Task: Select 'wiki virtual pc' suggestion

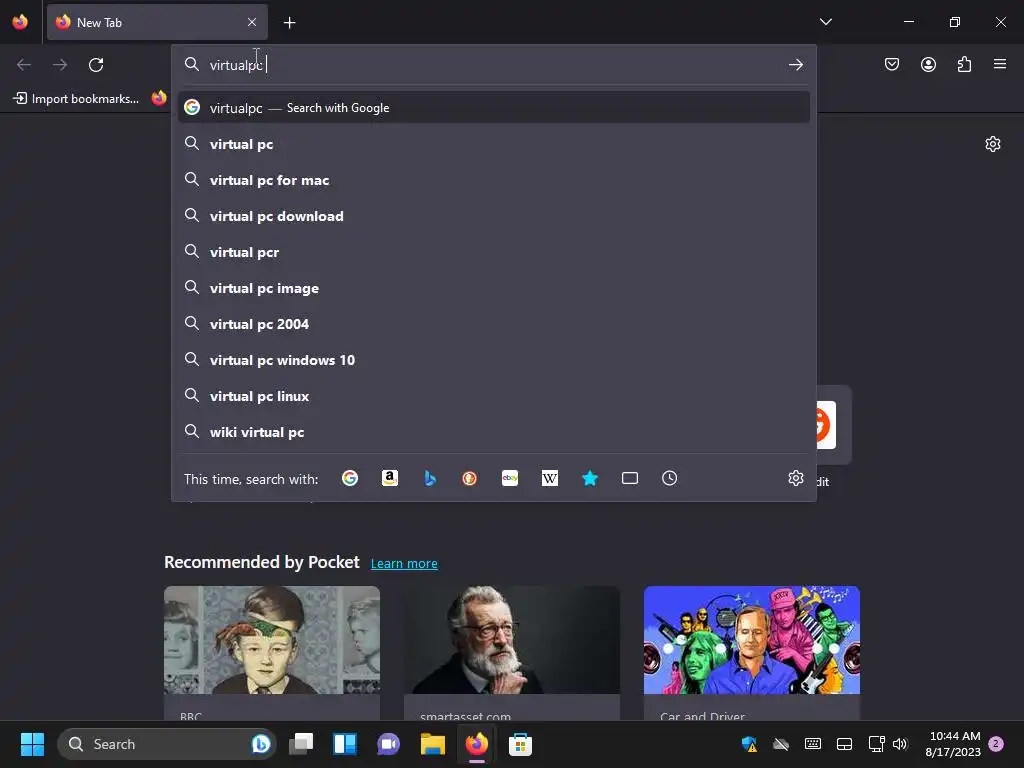Action: point(494,431)
